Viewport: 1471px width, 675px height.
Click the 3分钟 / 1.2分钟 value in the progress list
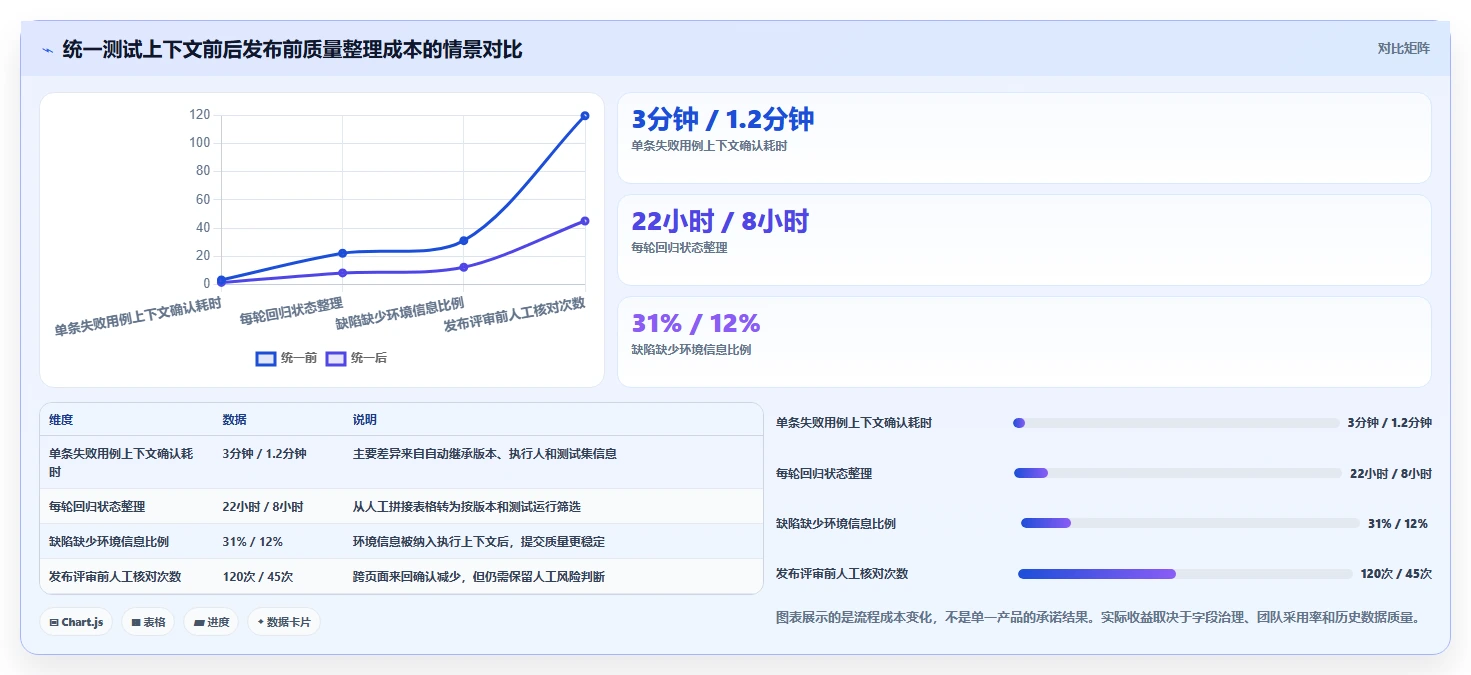click(1390, 423)
